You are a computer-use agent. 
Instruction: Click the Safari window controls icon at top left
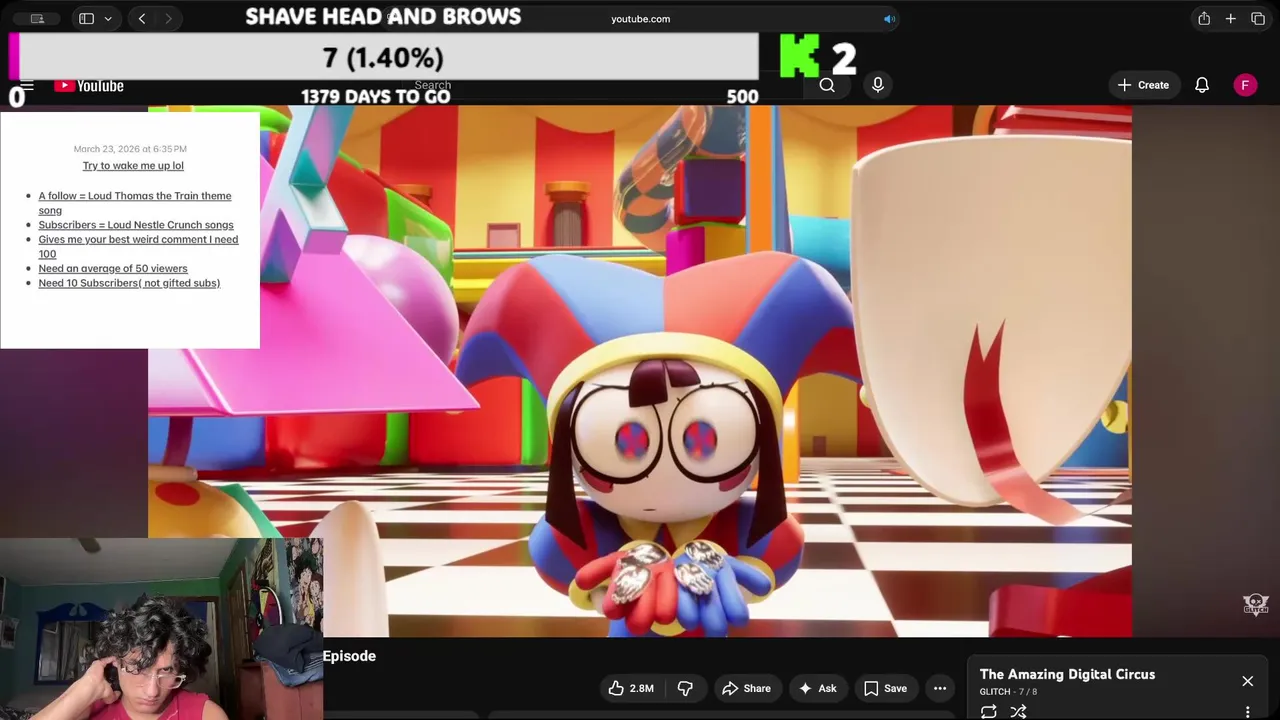pyautogui.click(x=37, y=19)
